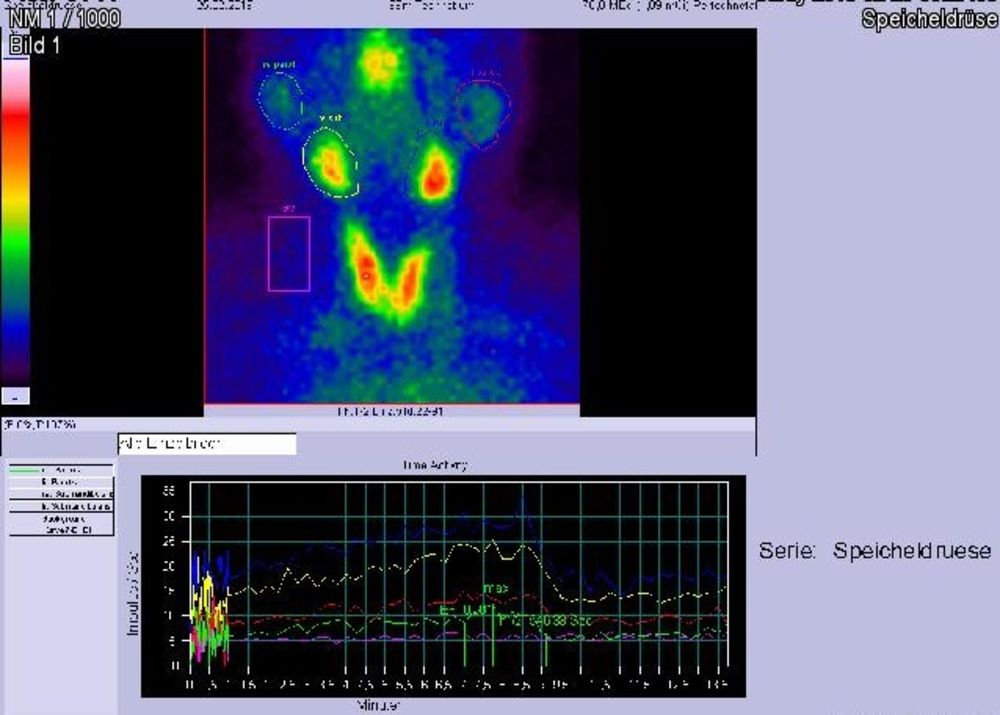Select the white dotted right parotid ROI outline
The image size is (1000, 715).
coord(281,101)
